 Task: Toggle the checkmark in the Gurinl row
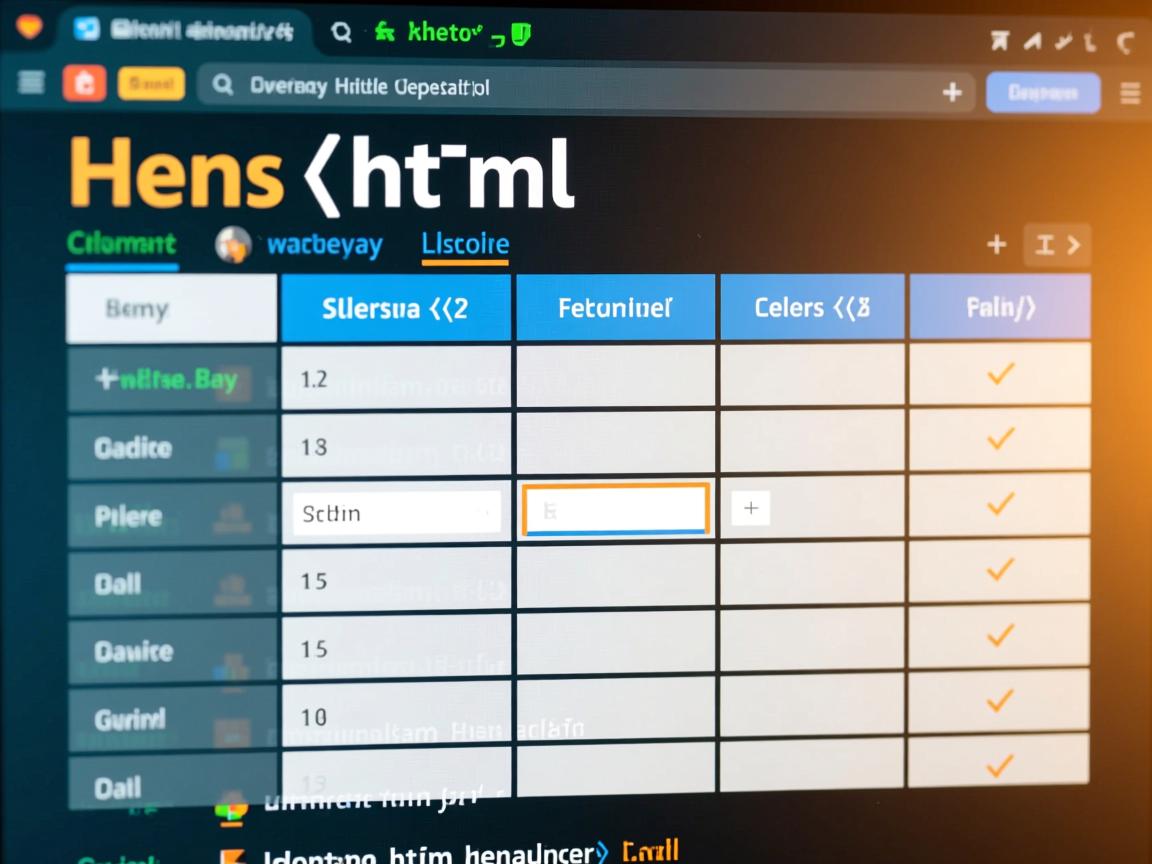tap(1000, 701)
